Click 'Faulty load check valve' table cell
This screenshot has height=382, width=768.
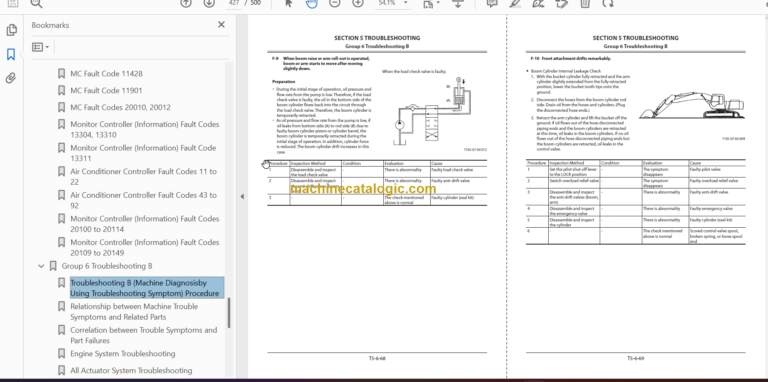[458, 171]
